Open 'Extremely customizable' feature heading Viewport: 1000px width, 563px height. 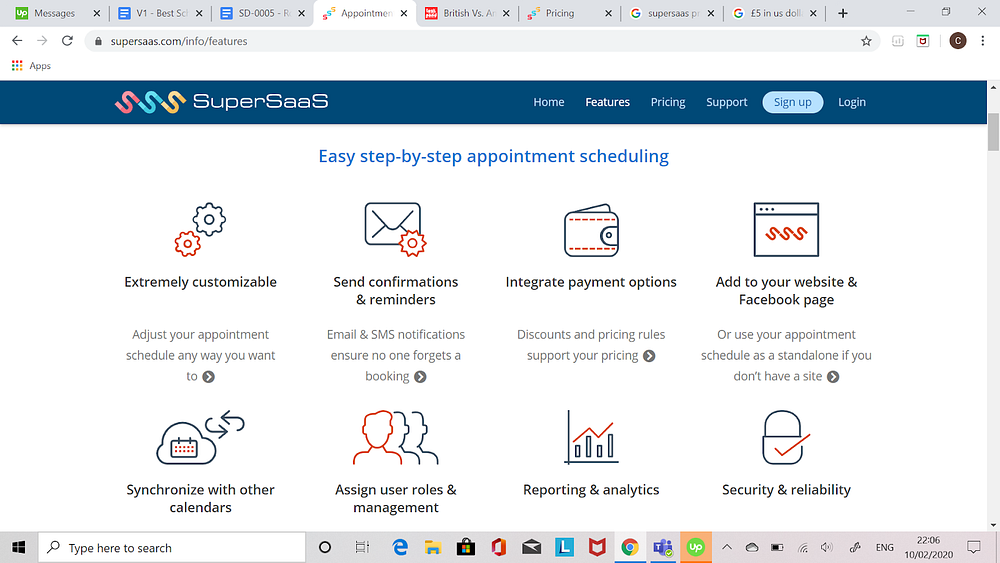[200, 282]
